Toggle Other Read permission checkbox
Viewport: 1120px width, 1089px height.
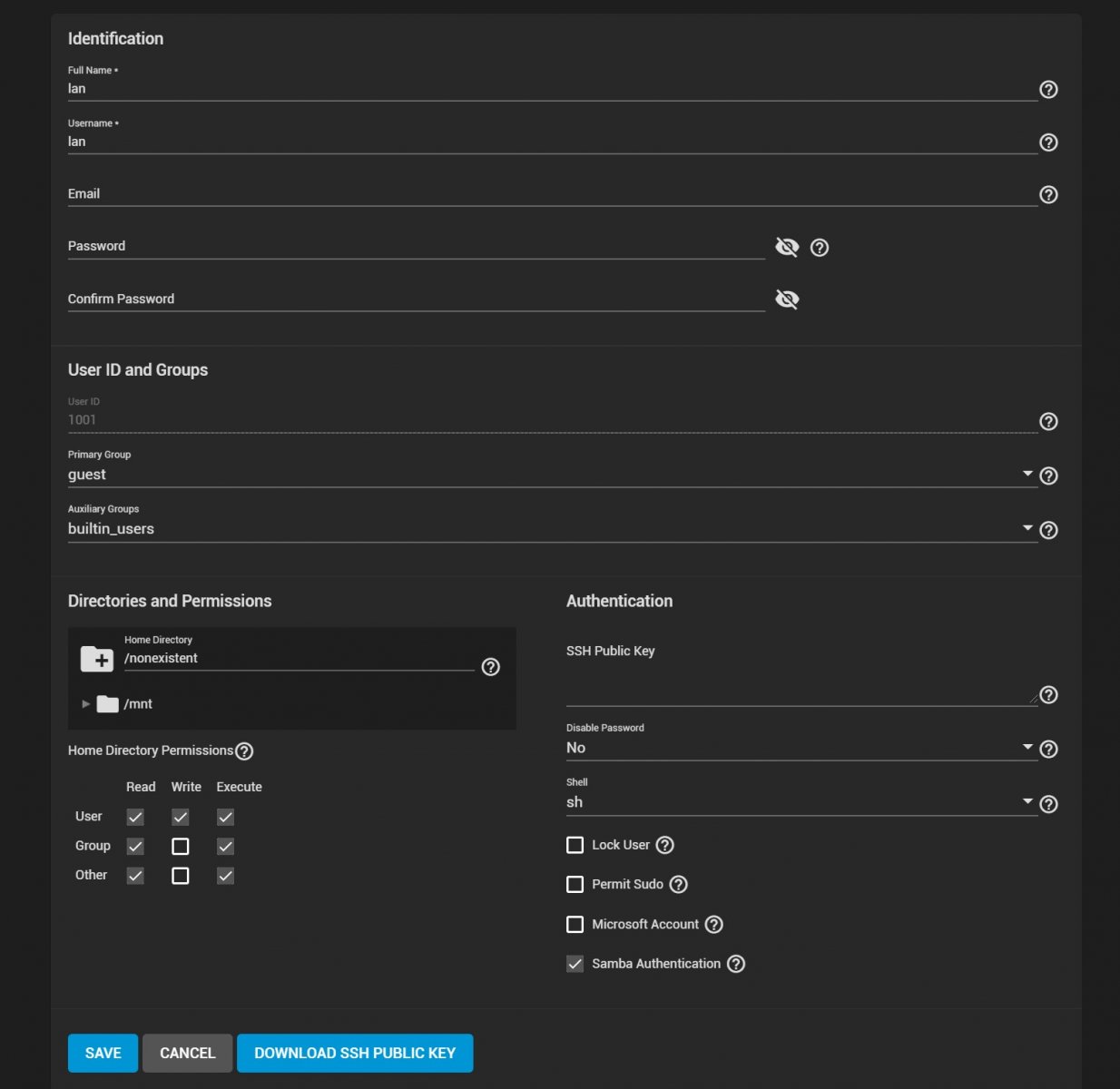click(x=135, y=876)
